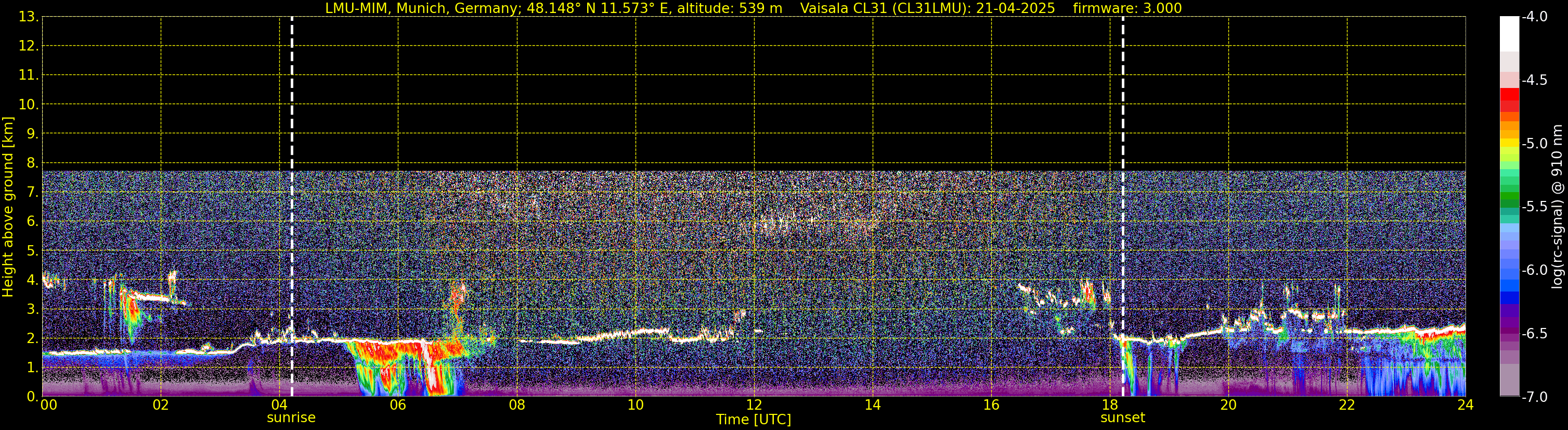Click the 12 tick label on time axis
This screenshot has height=430, width=1568.
click(754, 405)
